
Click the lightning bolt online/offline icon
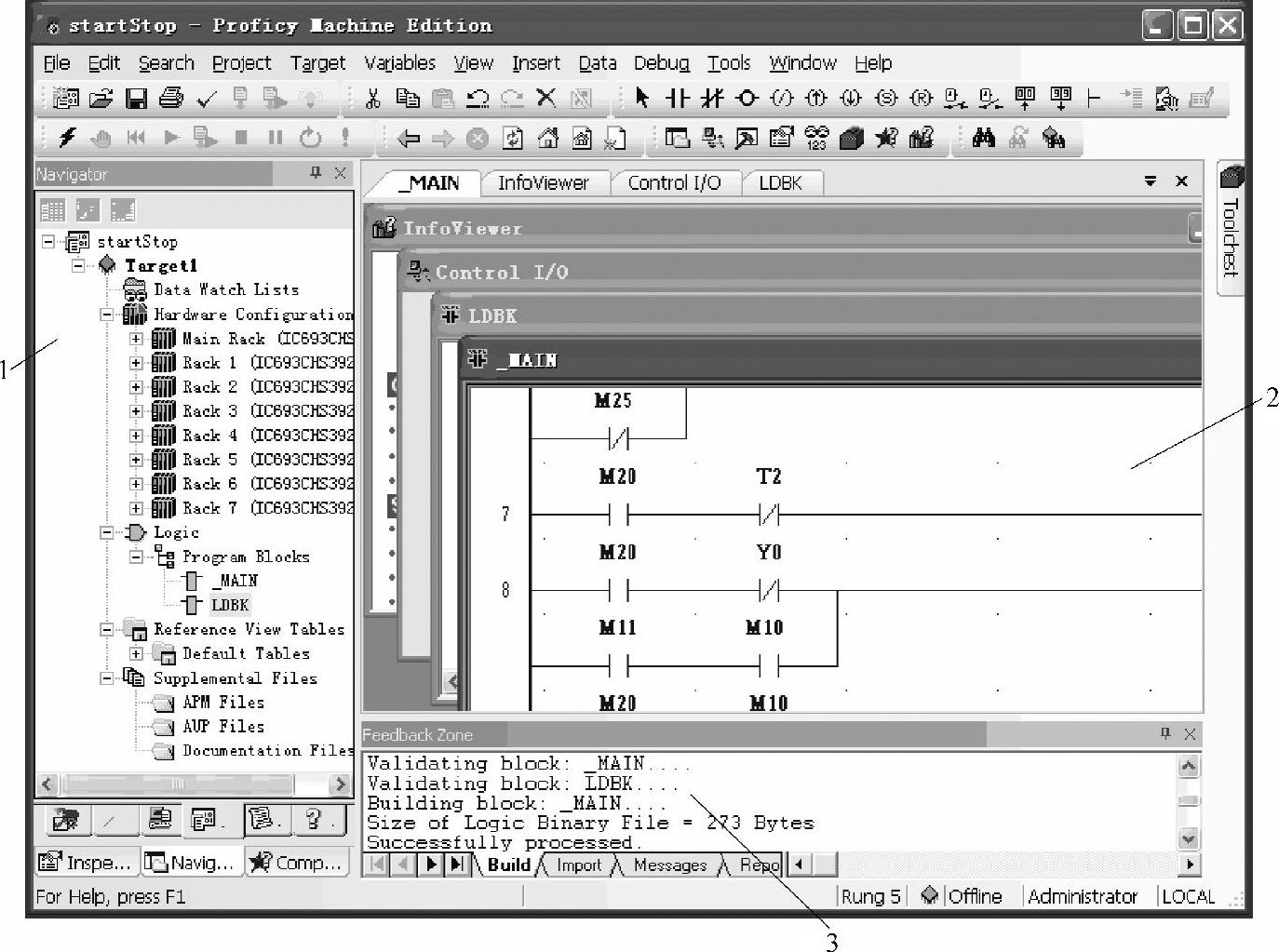(x=67, y=138)
